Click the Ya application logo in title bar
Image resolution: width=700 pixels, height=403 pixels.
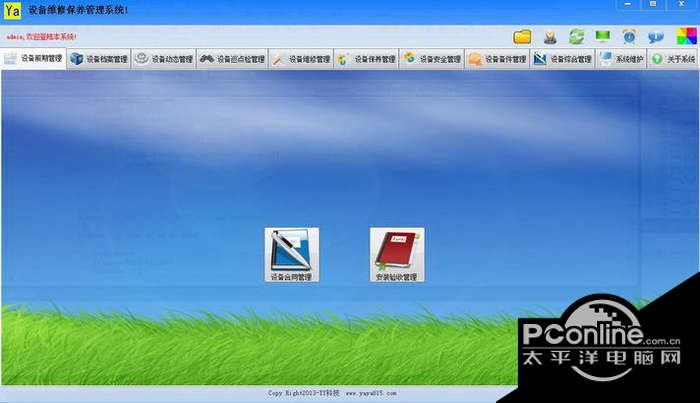click(x=12, y=10)
